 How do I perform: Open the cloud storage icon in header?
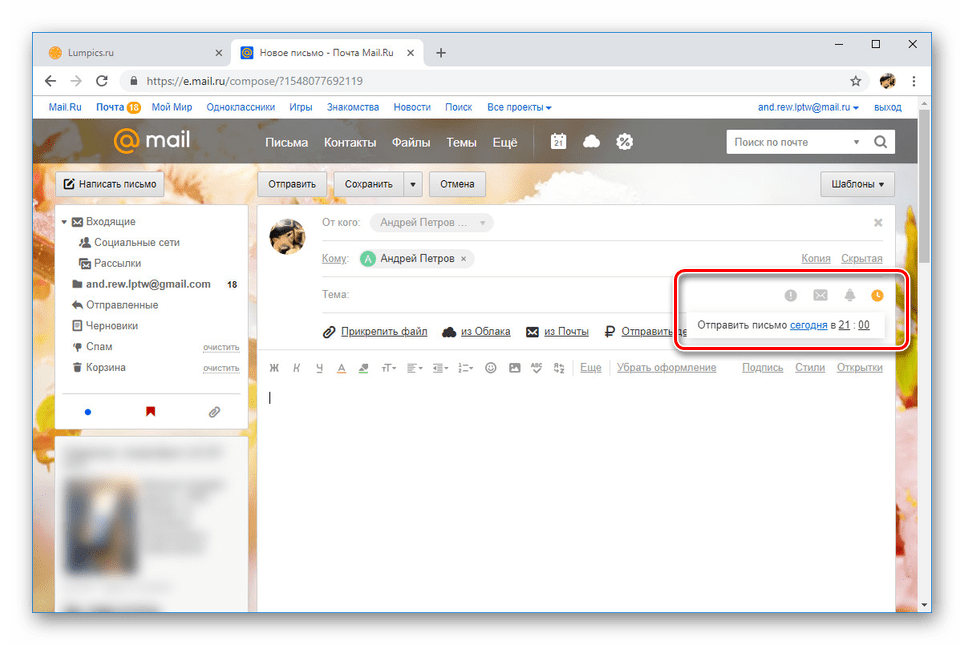point(592,142)
